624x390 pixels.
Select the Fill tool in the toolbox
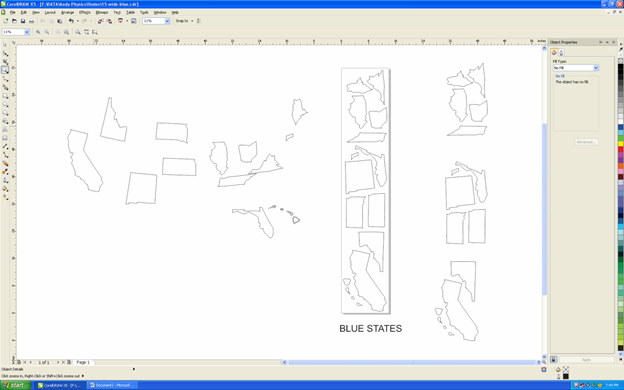tap(5, 189)
